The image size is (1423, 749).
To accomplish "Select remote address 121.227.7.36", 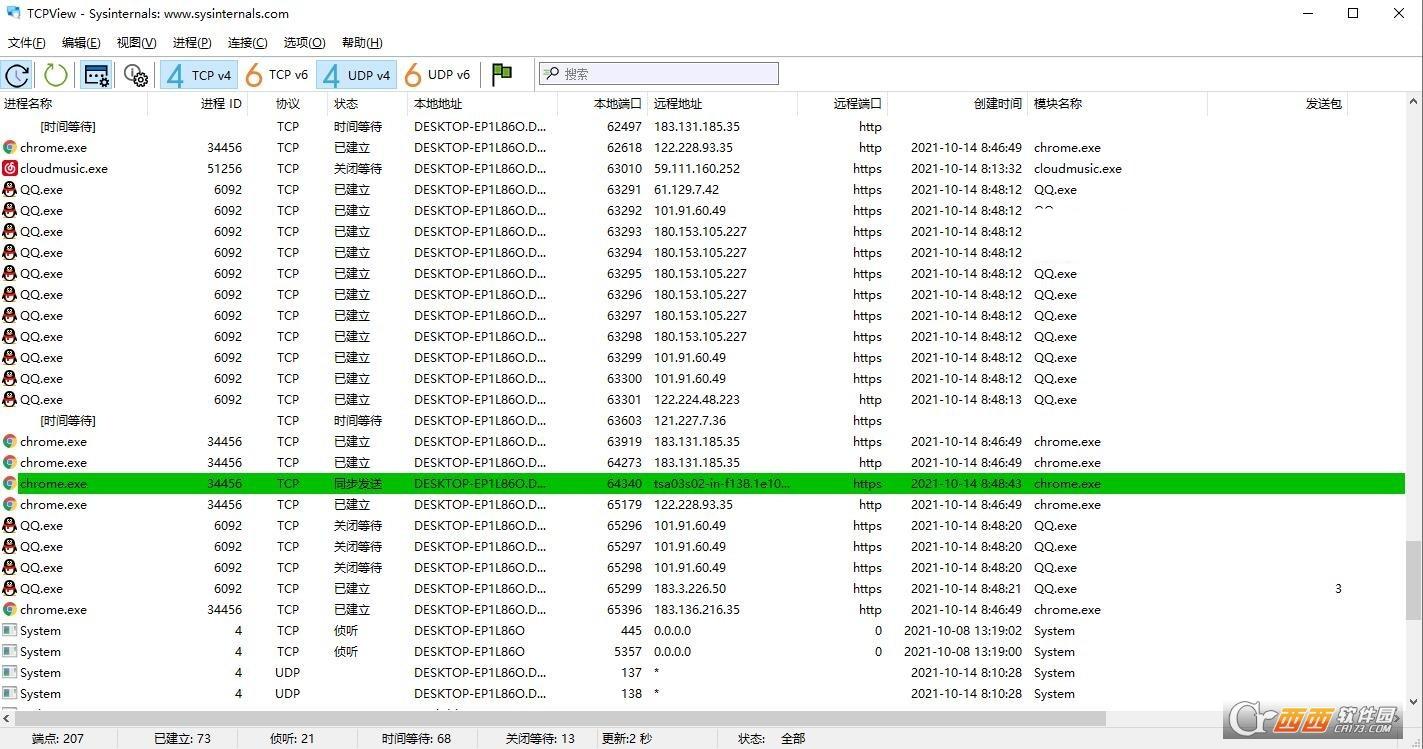I will point(690,421).
